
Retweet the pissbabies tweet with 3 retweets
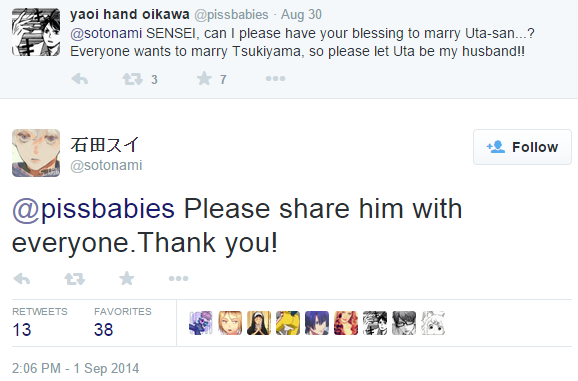coord(132,79)
